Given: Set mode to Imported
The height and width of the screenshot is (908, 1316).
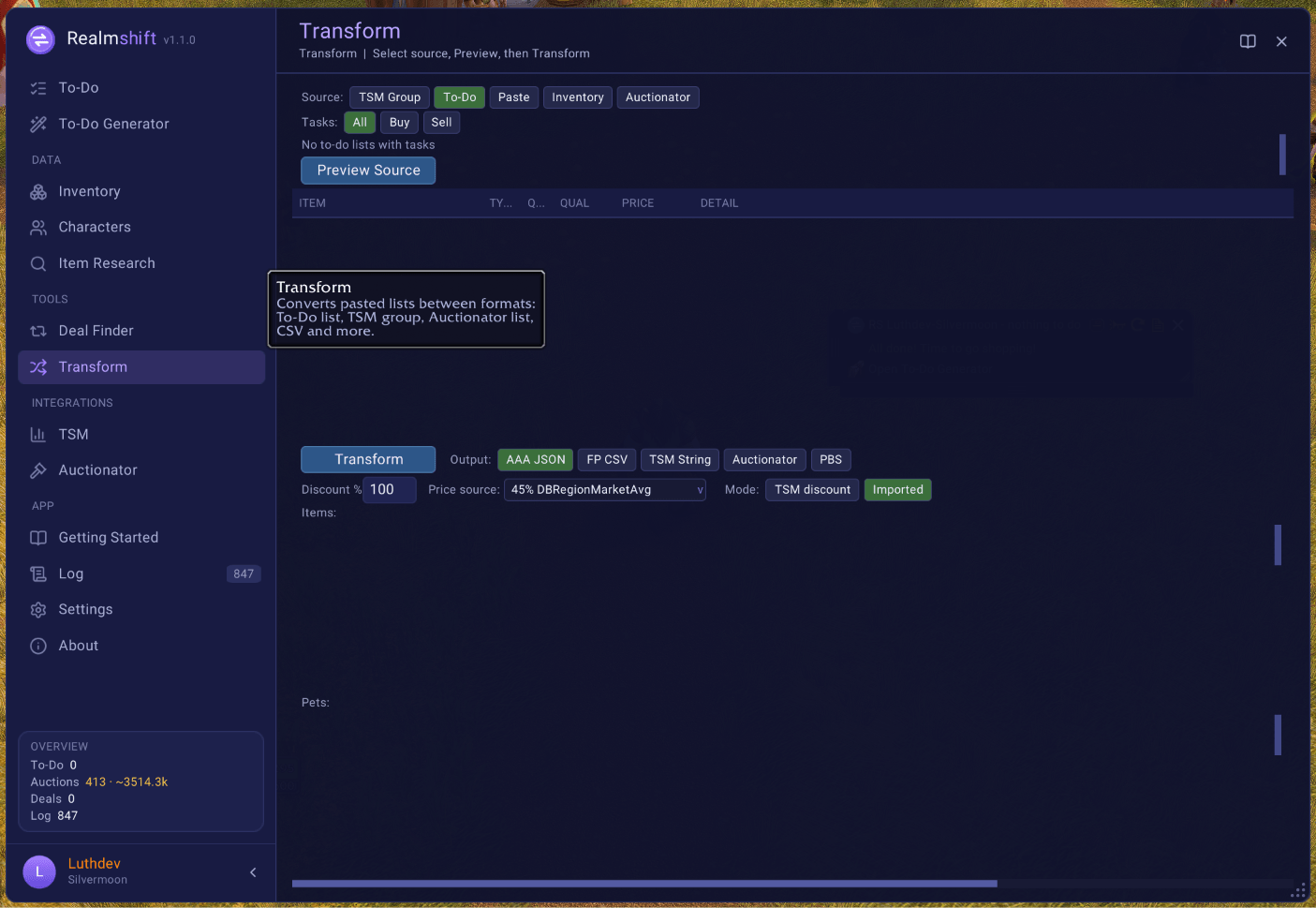Looking at the screenshot, I should click(x=897, y=490).
